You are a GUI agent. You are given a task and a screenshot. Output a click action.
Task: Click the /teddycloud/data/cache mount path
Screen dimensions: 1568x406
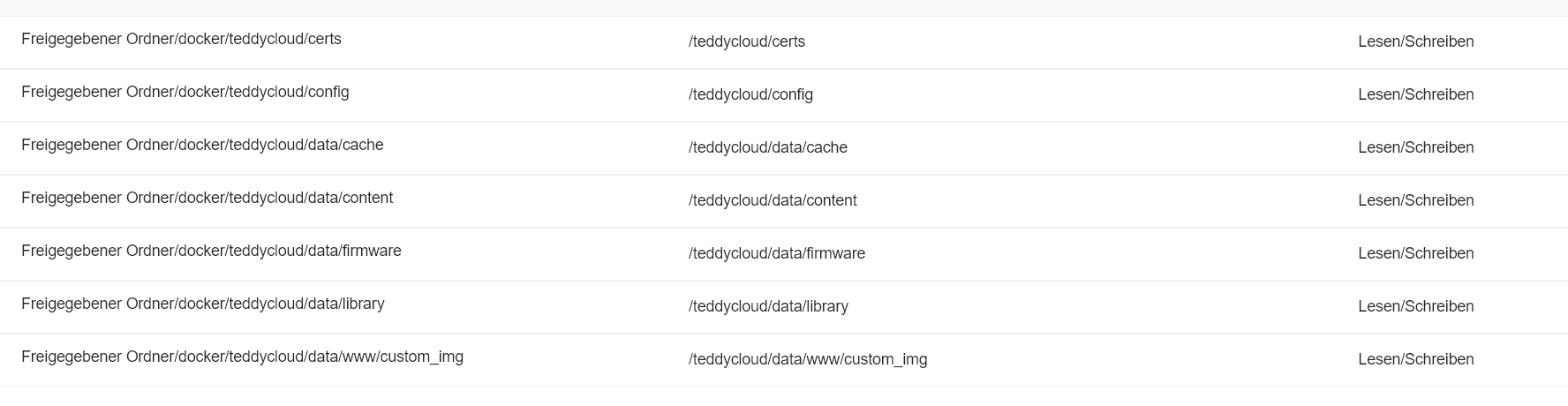coord(768,147)
